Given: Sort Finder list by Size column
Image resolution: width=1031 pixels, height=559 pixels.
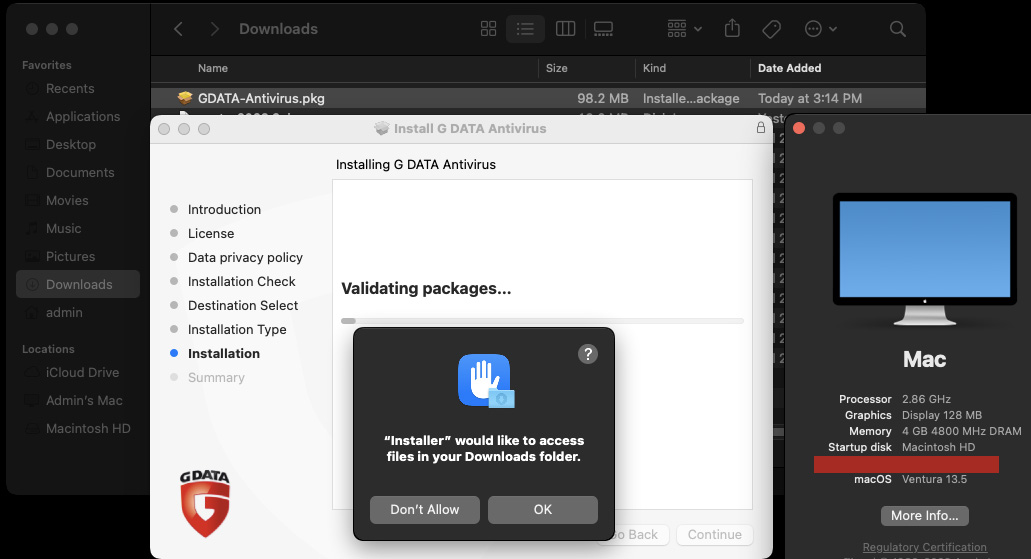Looking at the screenshot, I should click(556, 68).
